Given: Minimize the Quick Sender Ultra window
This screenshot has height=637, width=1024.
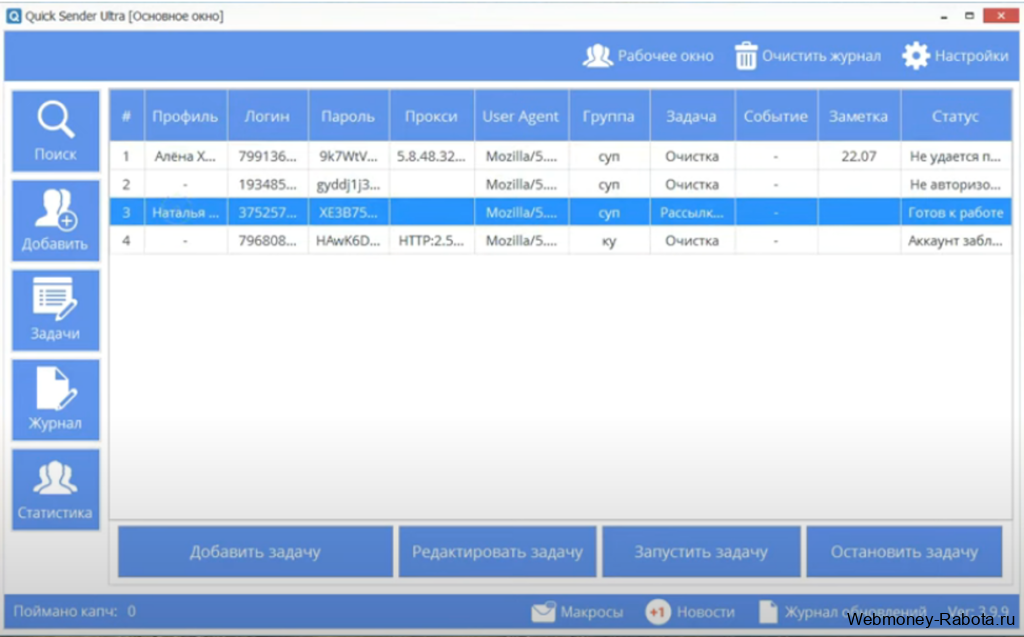Looking at the screenshot, I should click(944, 16).
